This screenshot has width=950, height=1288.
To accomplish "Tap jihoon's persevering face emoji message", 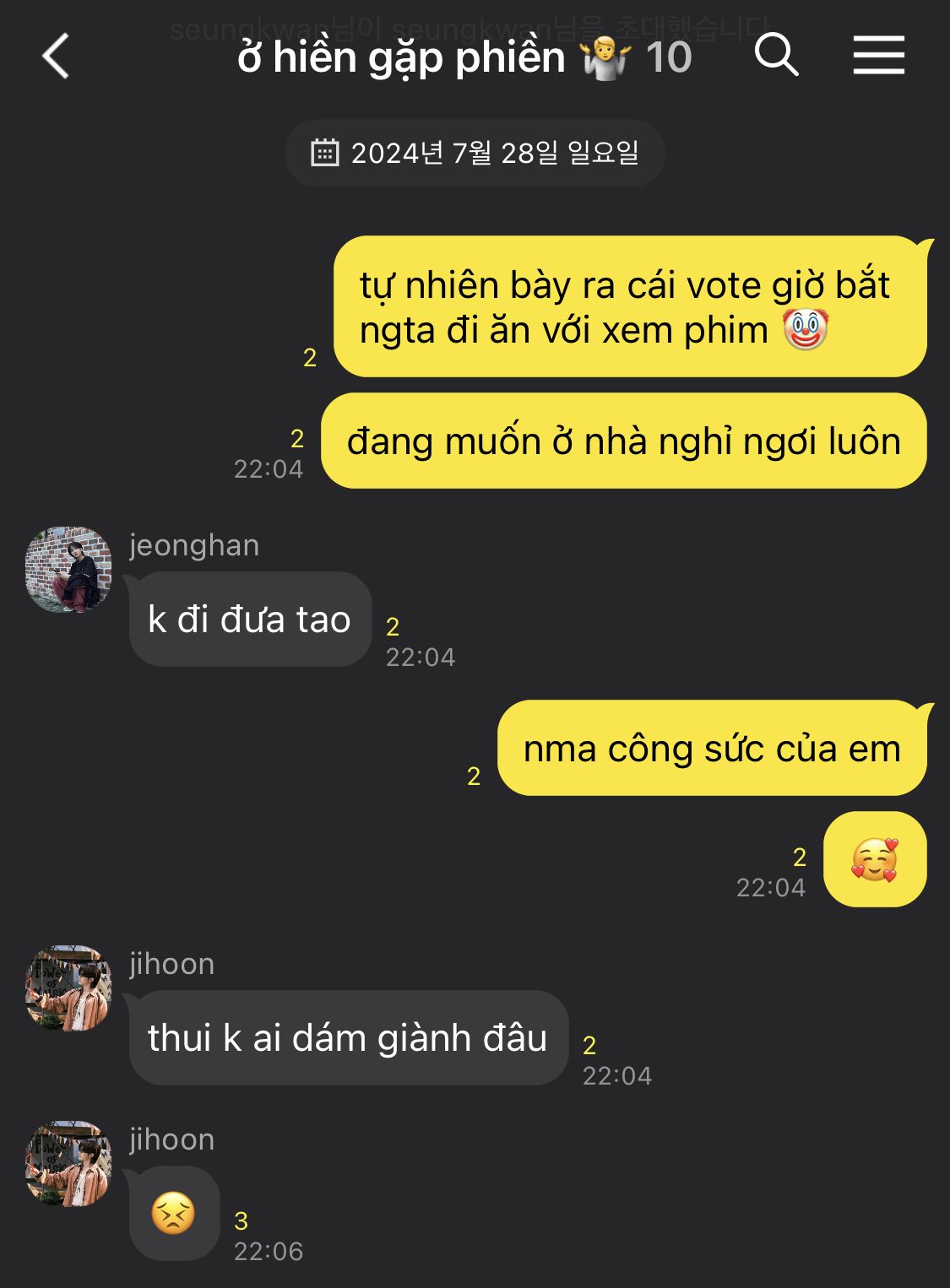I will [174, 1214].
